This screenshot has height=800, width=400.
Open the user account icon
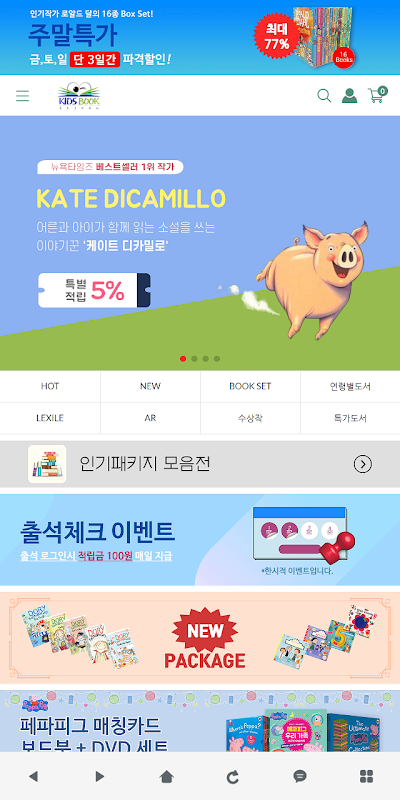[349, 95]
